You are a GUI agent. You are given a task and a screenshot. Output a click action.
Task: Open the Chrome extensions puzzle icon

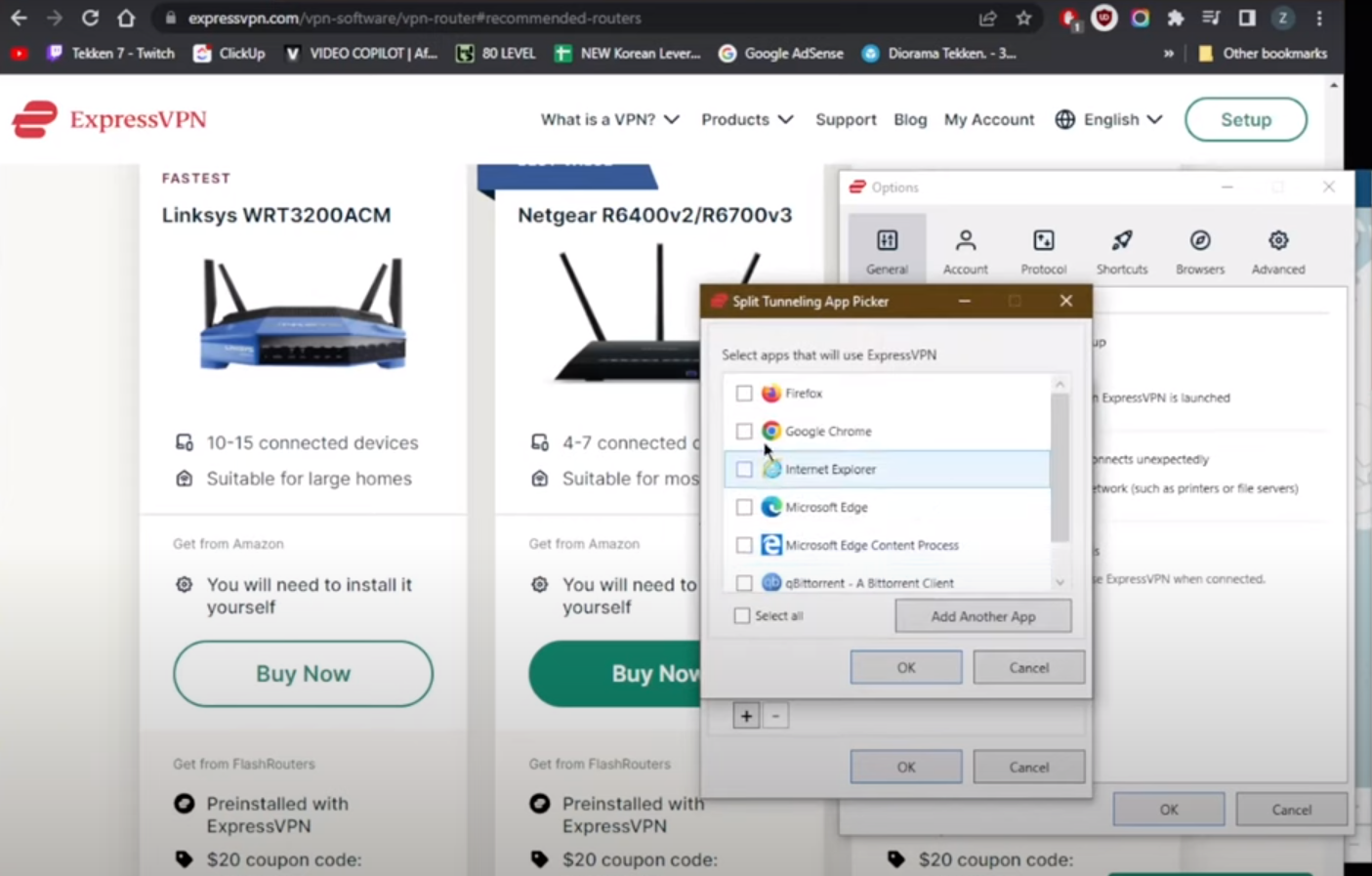click(1176, 18)
